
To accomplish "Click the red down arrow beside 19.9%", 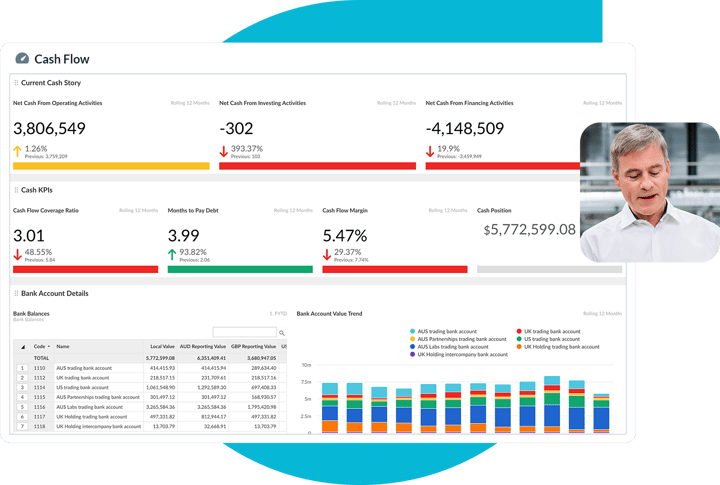I will [x=430, y=151].
